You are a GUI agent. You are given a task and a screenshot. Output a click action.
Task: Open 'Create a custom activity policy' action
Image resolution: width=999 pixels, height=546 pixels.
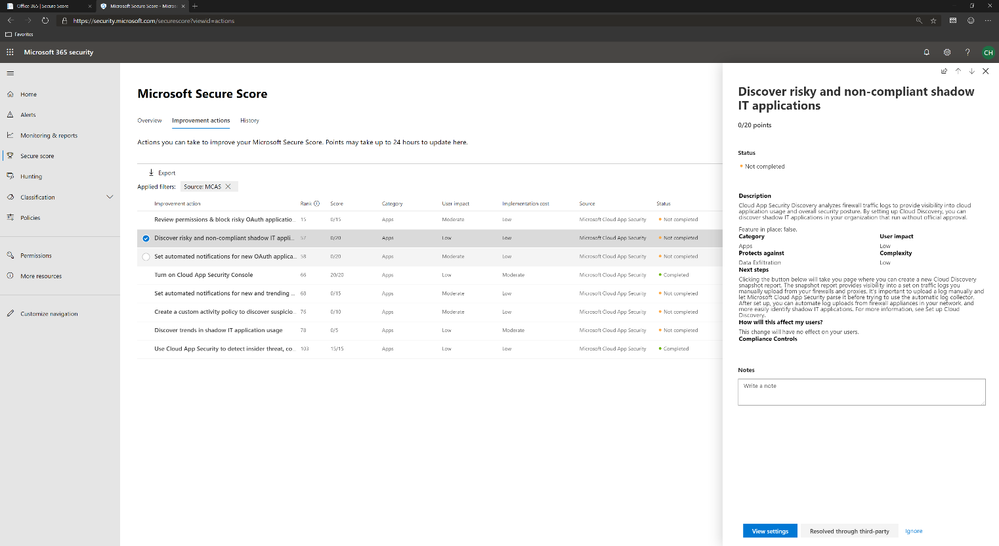coord(224,312)
